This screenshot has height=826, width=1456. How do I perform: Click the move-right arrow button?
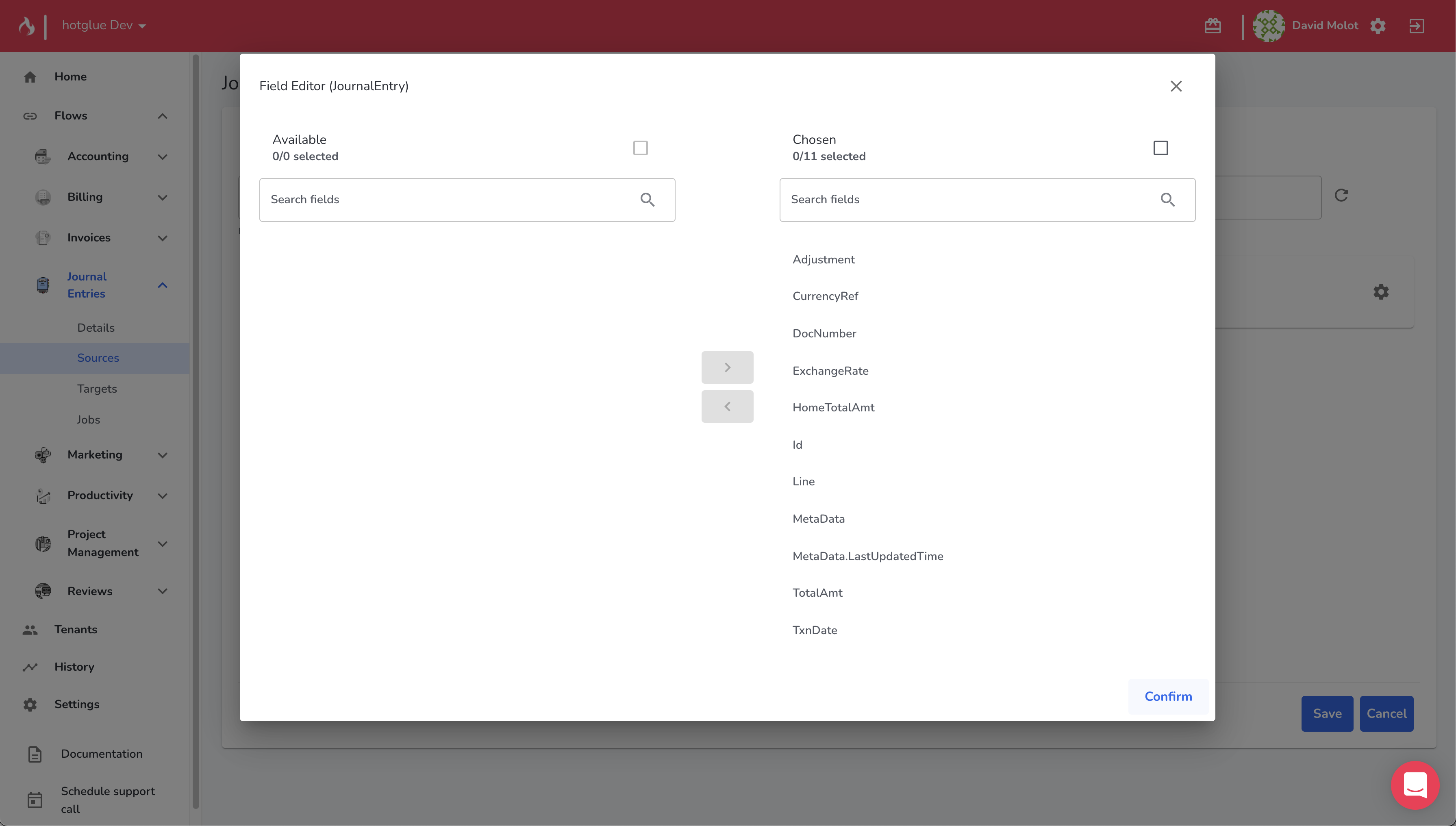(x=727, y=367)
